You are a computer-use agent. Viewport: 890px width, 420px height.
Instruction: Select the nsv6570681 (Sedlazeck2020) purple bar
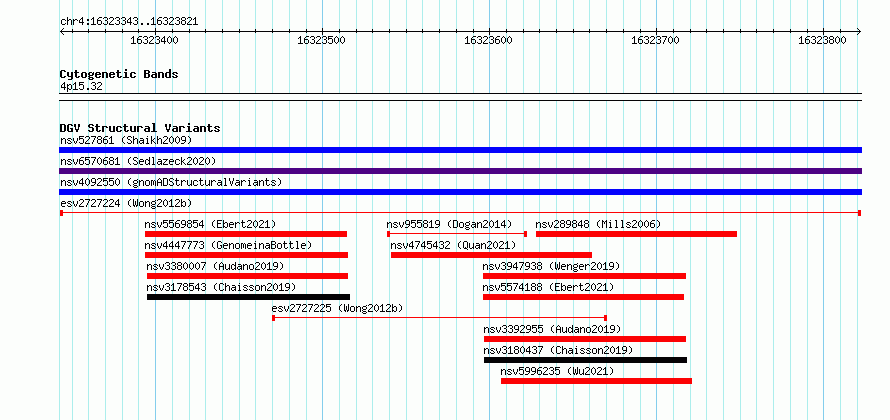click(460, 171)
